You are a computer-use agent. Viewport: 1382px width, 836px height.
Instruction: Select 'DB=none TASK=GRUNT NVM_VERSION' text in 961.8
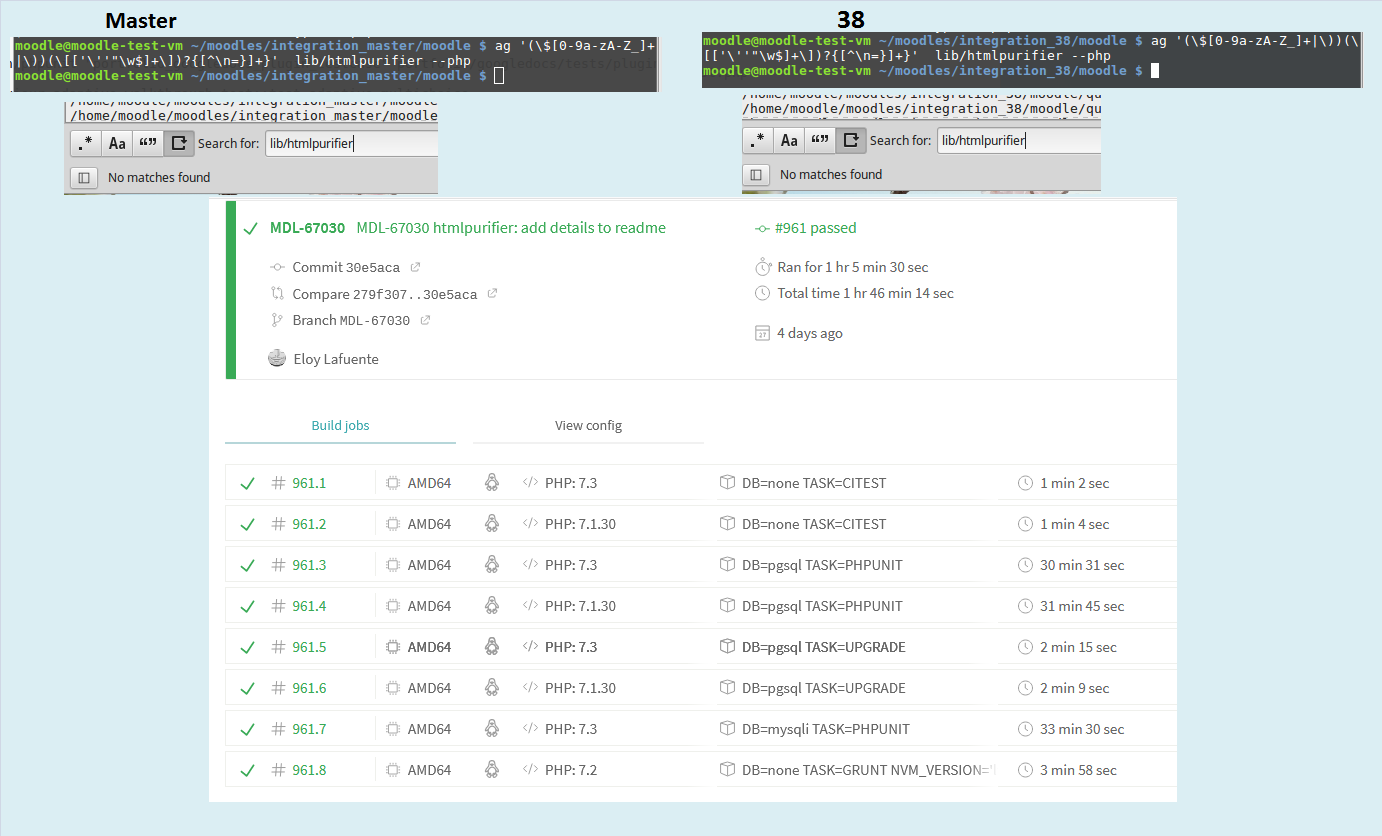point(869,770)
